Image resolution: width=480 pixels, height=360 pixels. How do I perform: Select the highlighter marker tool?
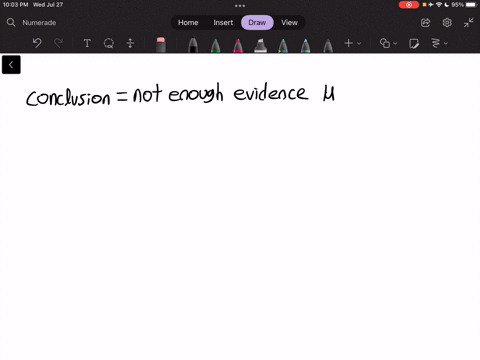[260, 45]
